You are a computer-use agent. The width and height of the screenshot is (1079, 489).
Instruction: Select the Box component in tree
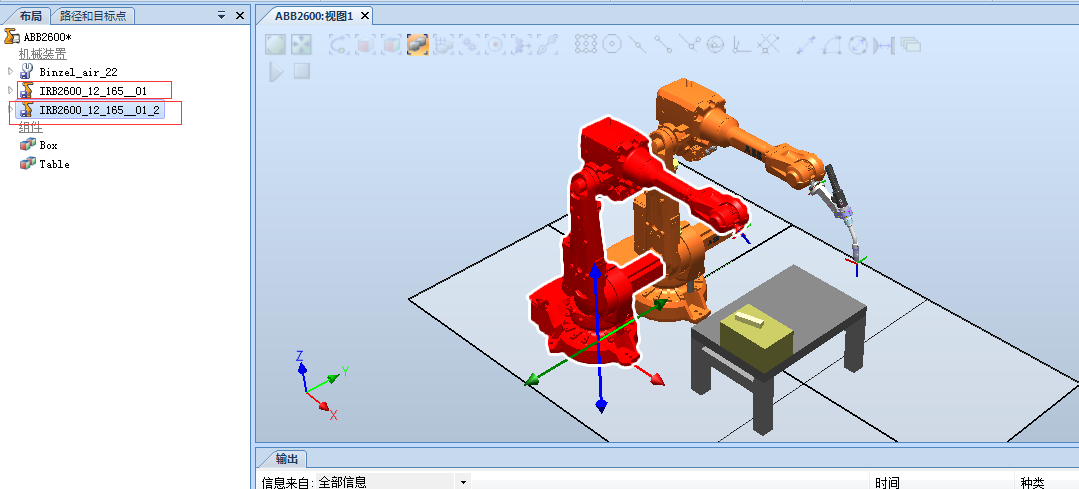tap(48, 145)
